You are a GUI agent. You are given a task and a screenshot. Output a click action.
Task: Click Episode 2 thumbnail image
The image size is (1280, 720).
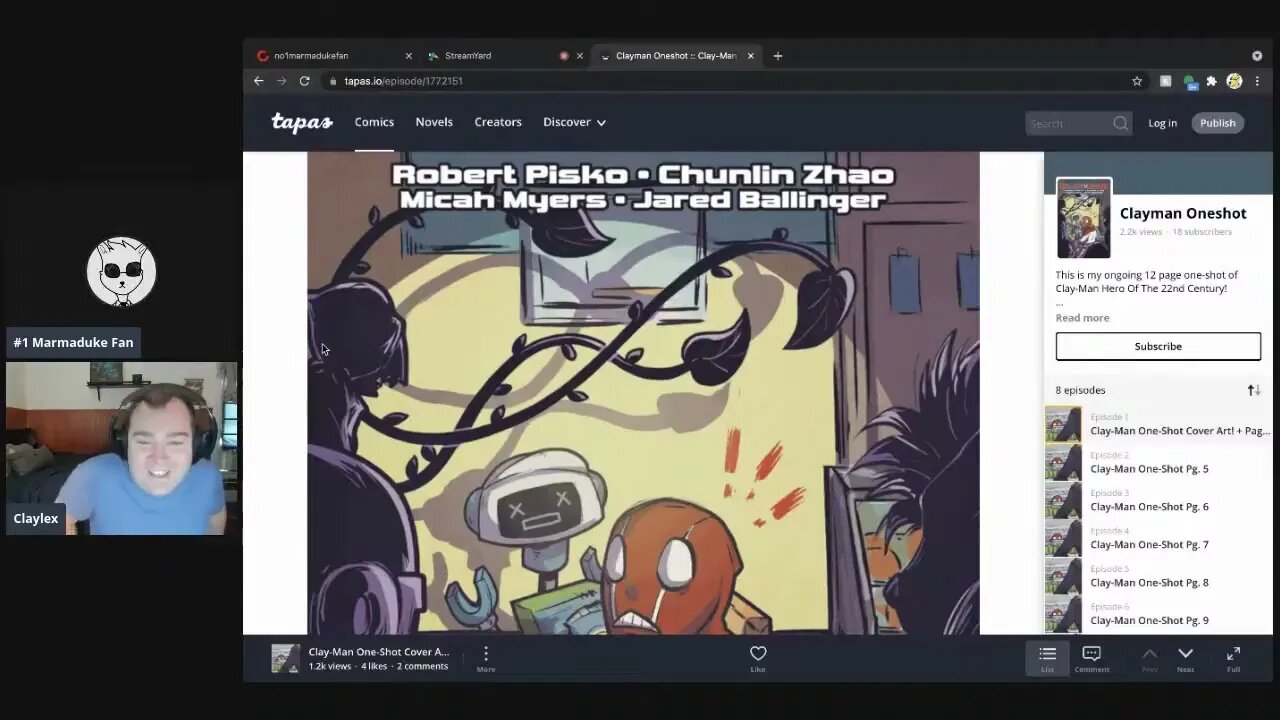click(x=1063, y=462)
